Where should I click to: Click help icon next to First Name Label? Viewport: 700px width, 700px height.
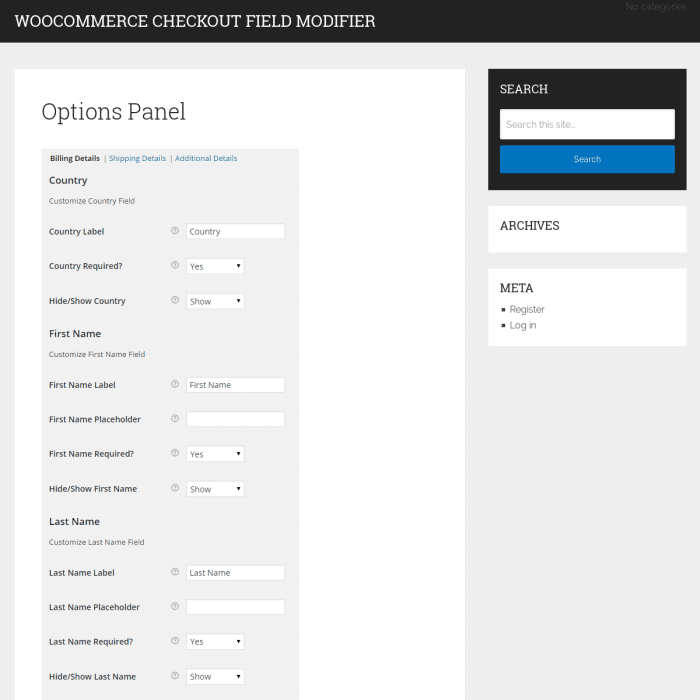pyautogui.click(x=175, y=384)
